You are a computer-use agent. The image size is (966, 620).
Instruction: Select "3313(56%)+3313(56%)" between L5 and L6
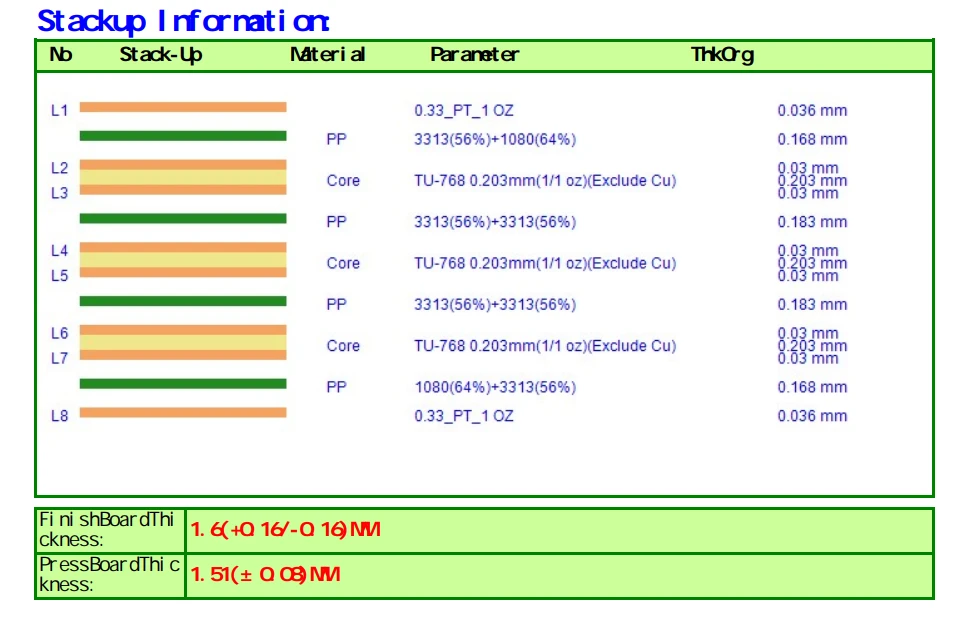(495, 304)
